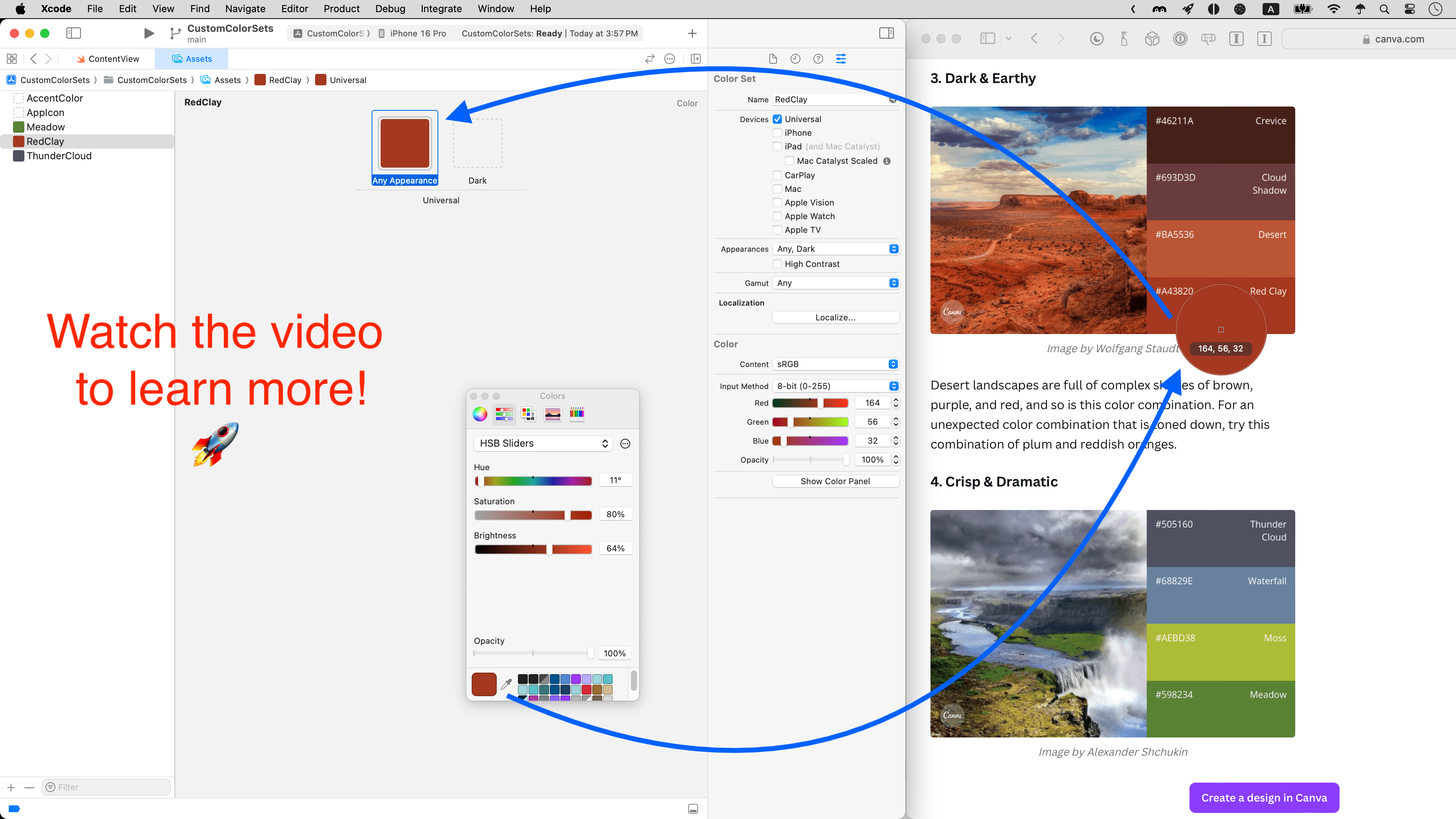
Task: Open the Quick Help inspector icon
Action: click(818, 59)
